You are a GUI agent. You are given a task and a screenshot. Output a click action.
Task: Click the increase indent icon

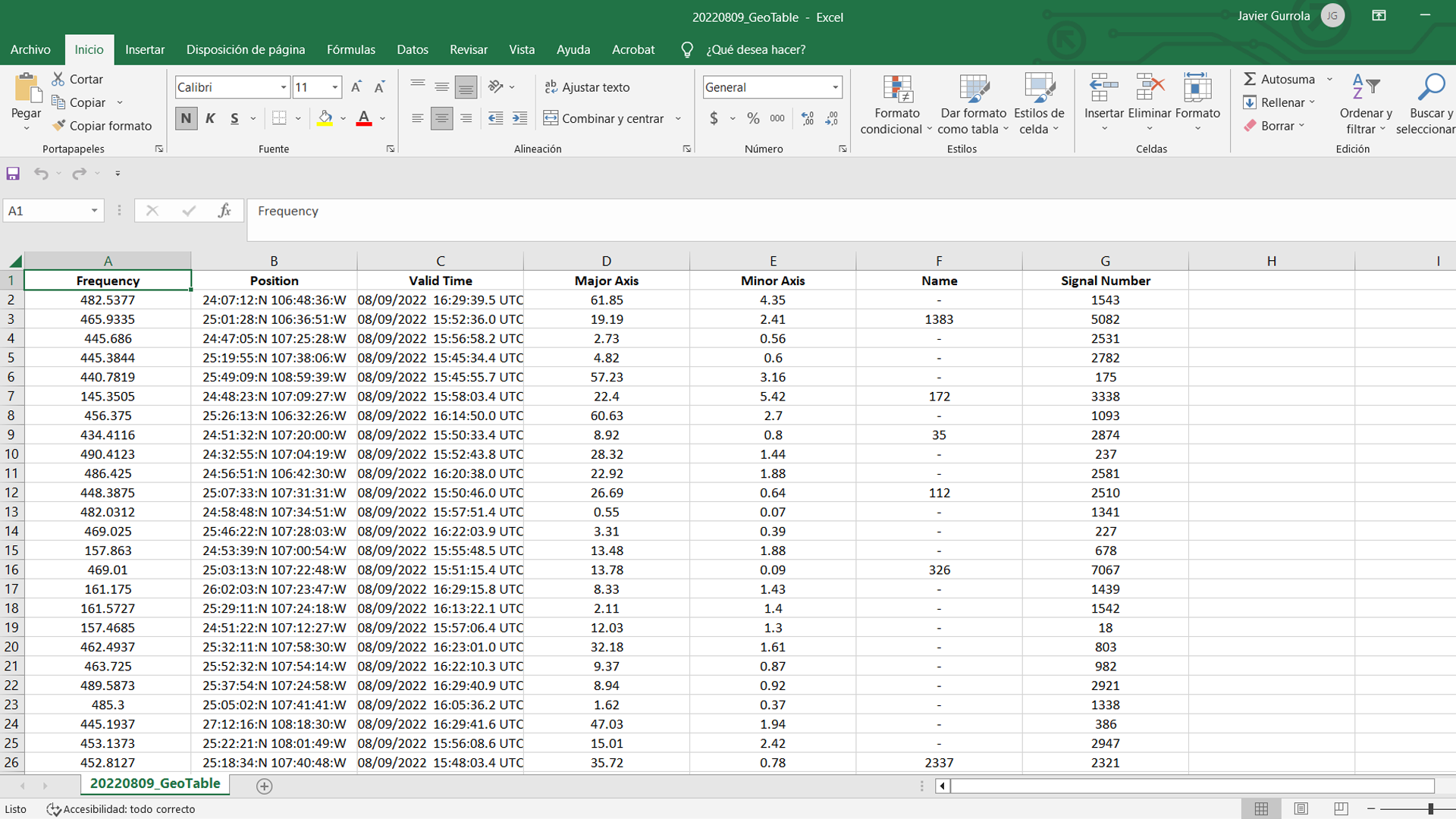pos(519,118)
